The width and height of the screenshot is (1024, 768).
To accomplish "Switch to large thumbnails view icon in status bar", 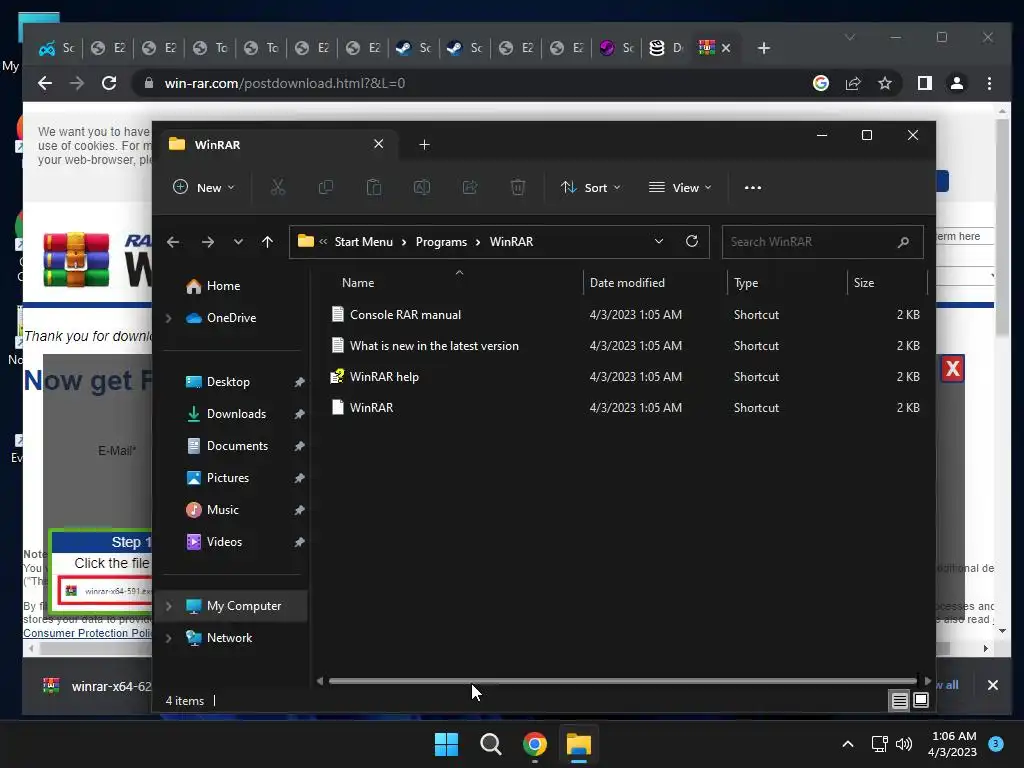I will click(x=921, y=701).
